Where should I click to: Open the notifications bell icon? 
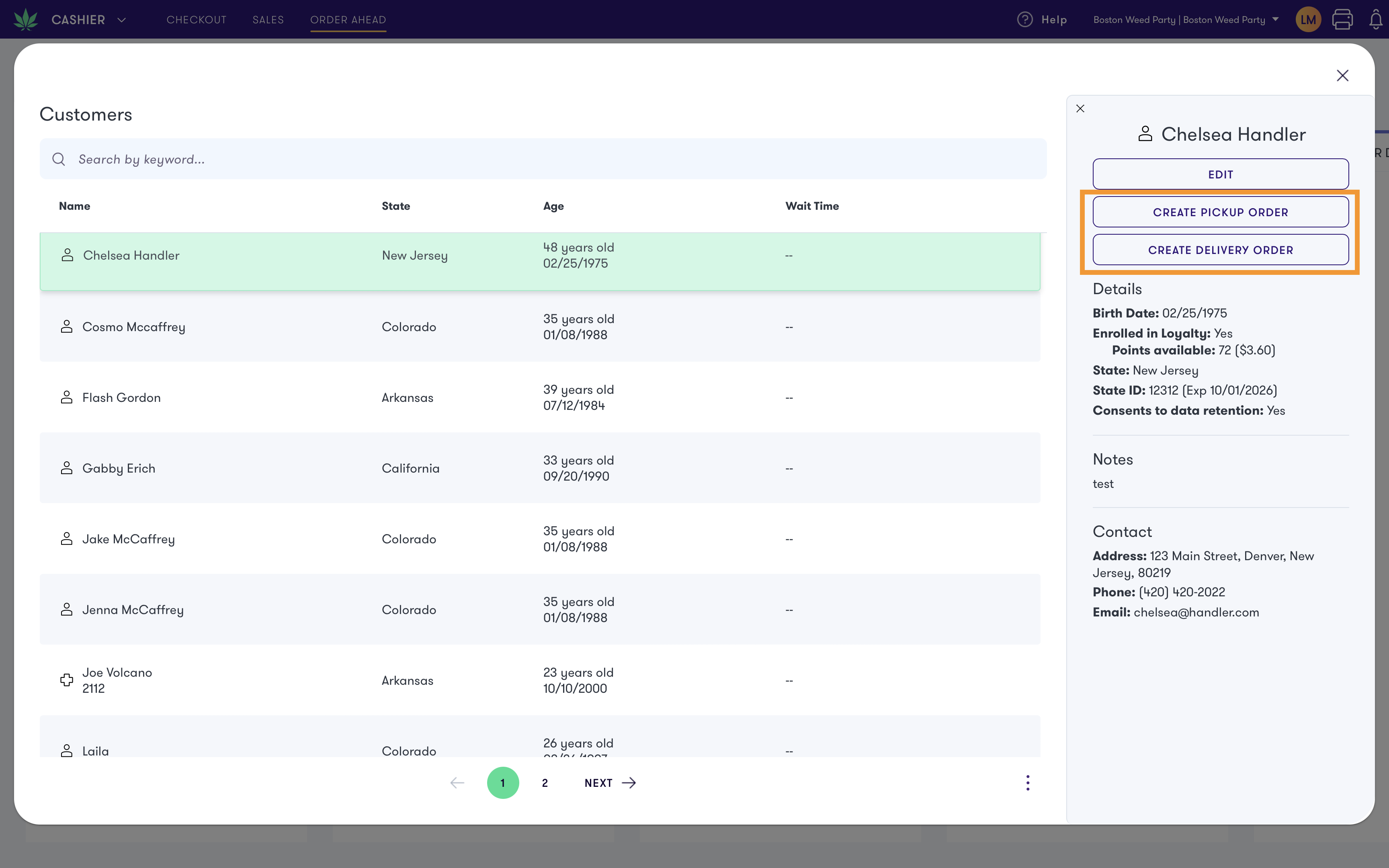point(1375,20)
